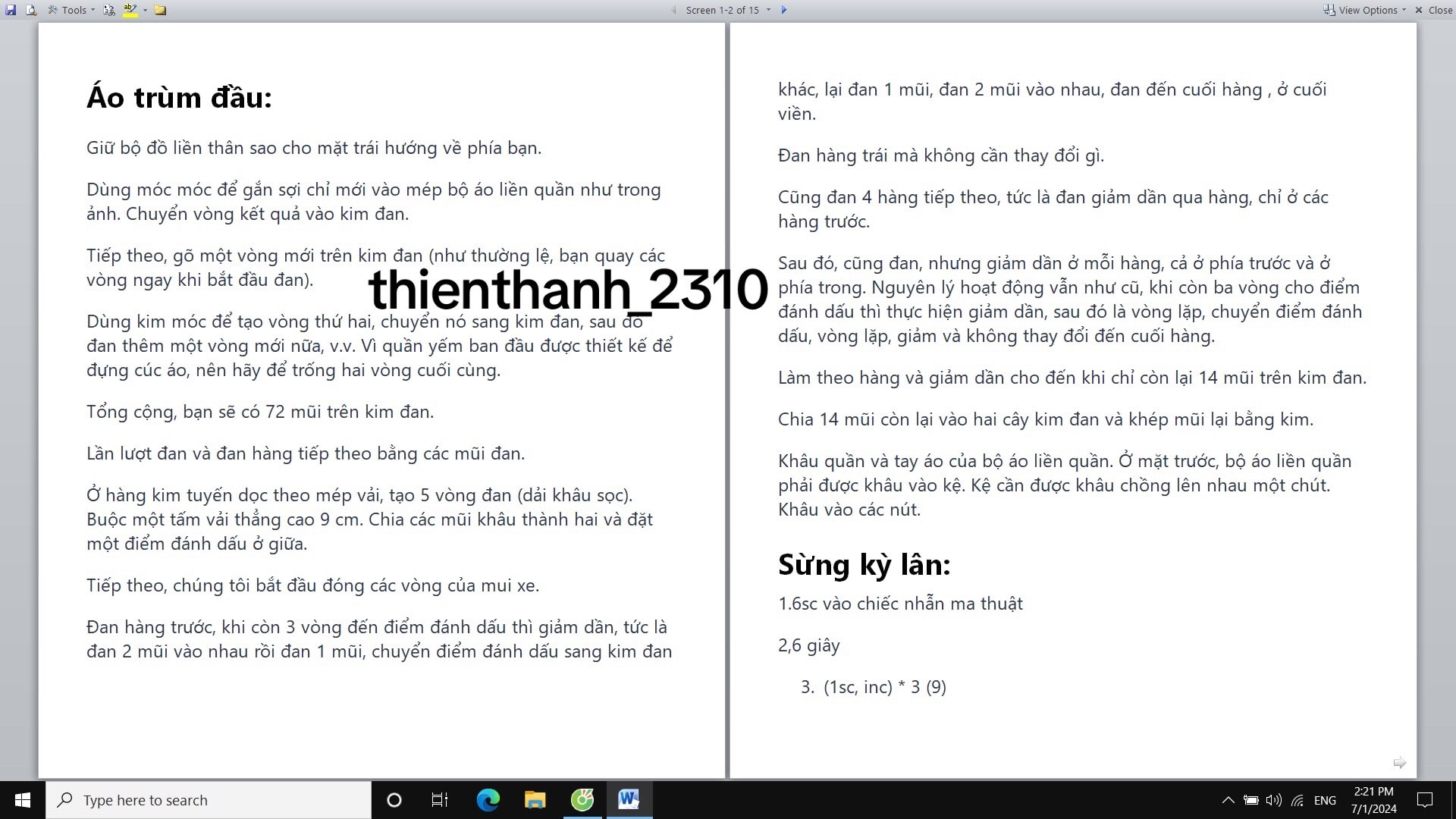1456x819 pixels.
Task: Go to previous screen arrow
Action: (x=673, y=10)
